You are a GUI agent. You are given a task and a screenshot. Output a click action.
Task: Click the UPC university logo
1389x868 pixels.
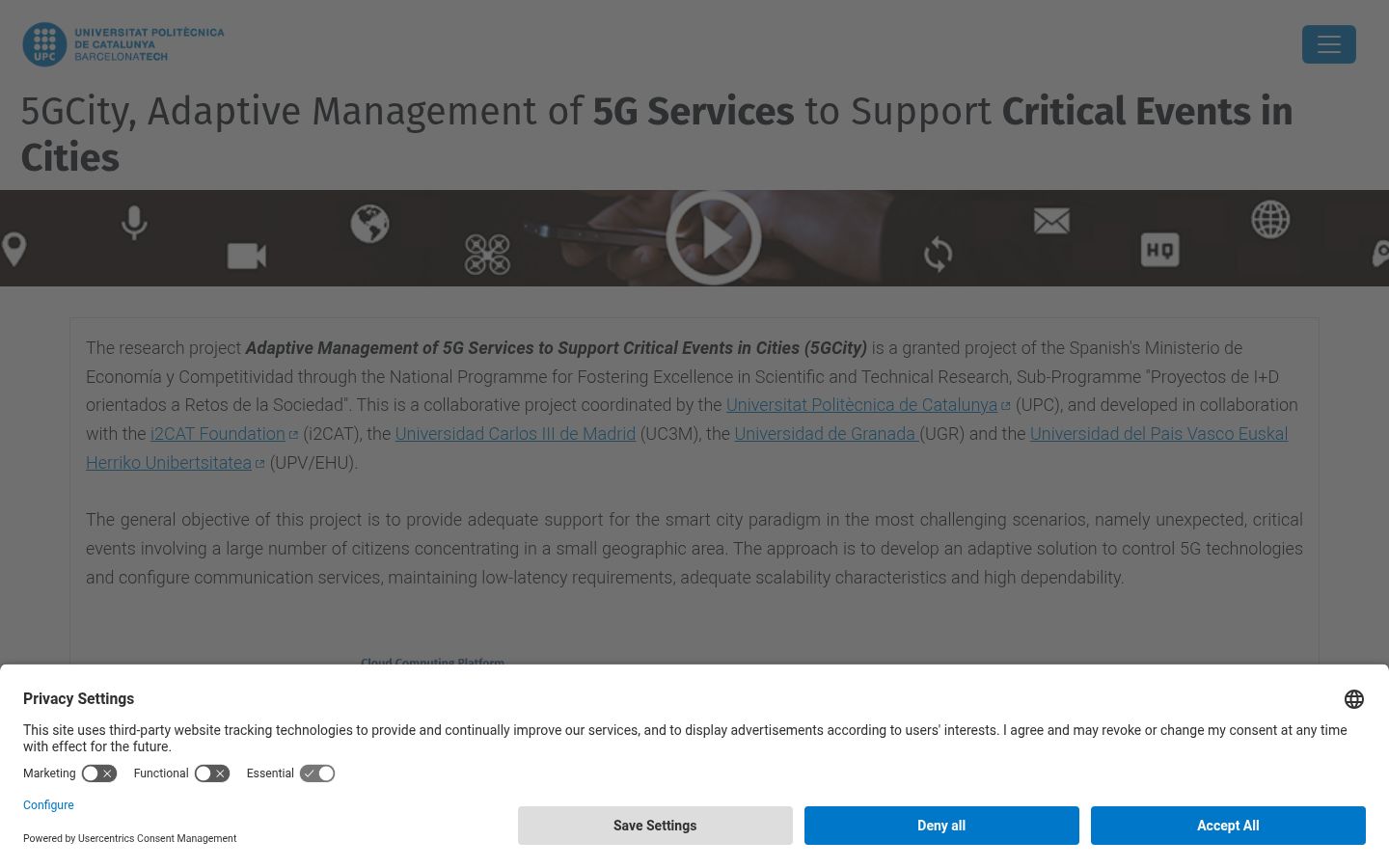tap(123, 44)
